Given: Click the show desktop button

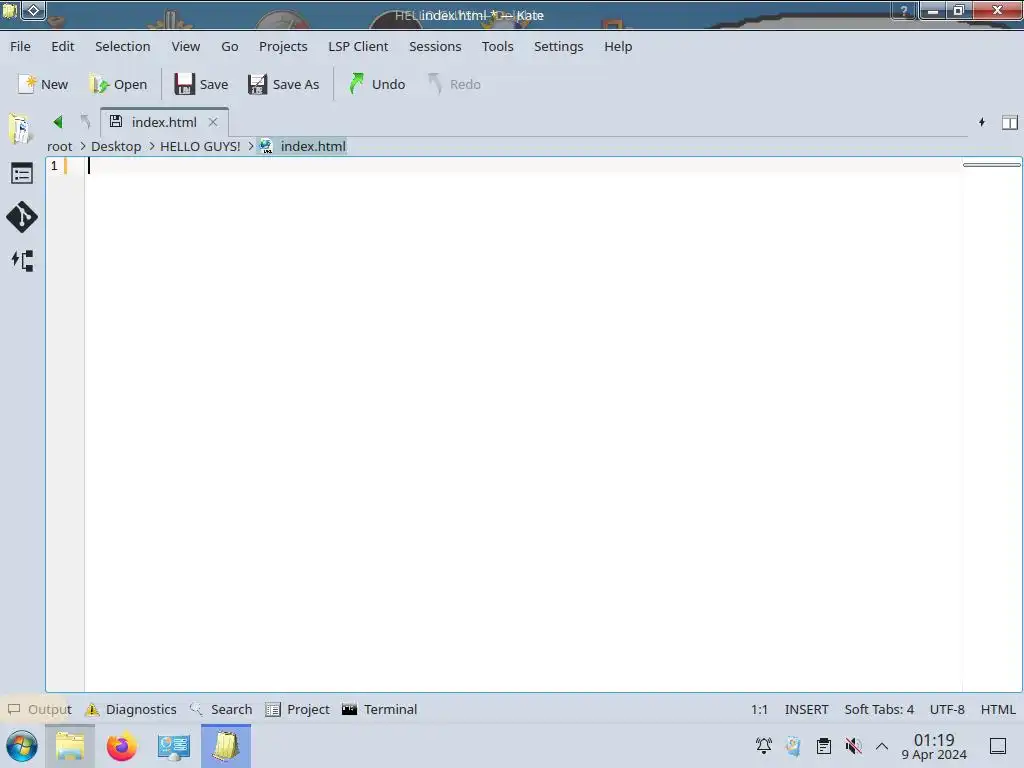Looking at the screenshot, I should click(998, 746).
